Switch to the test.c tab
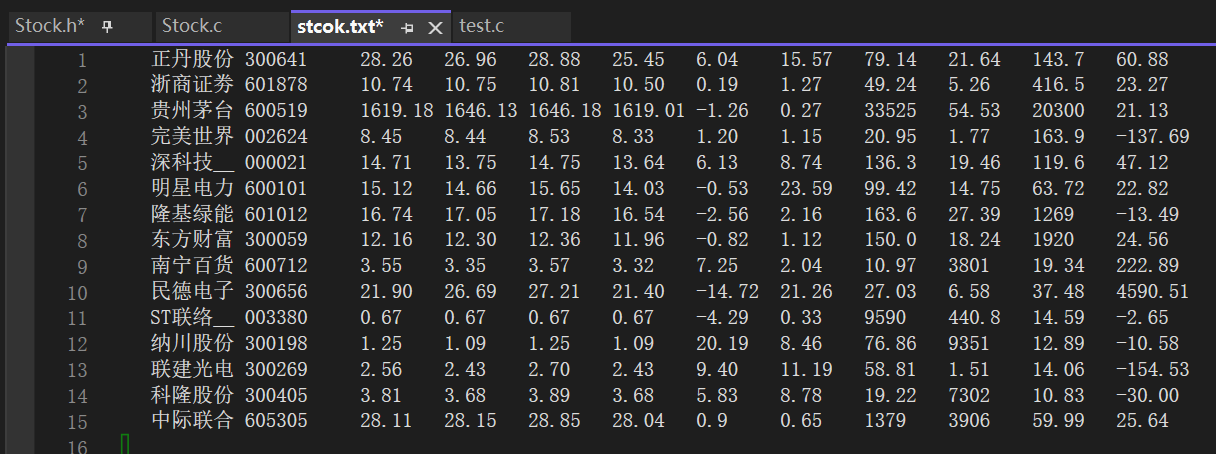Viewport: 1216px width, 454px height. 481,26
